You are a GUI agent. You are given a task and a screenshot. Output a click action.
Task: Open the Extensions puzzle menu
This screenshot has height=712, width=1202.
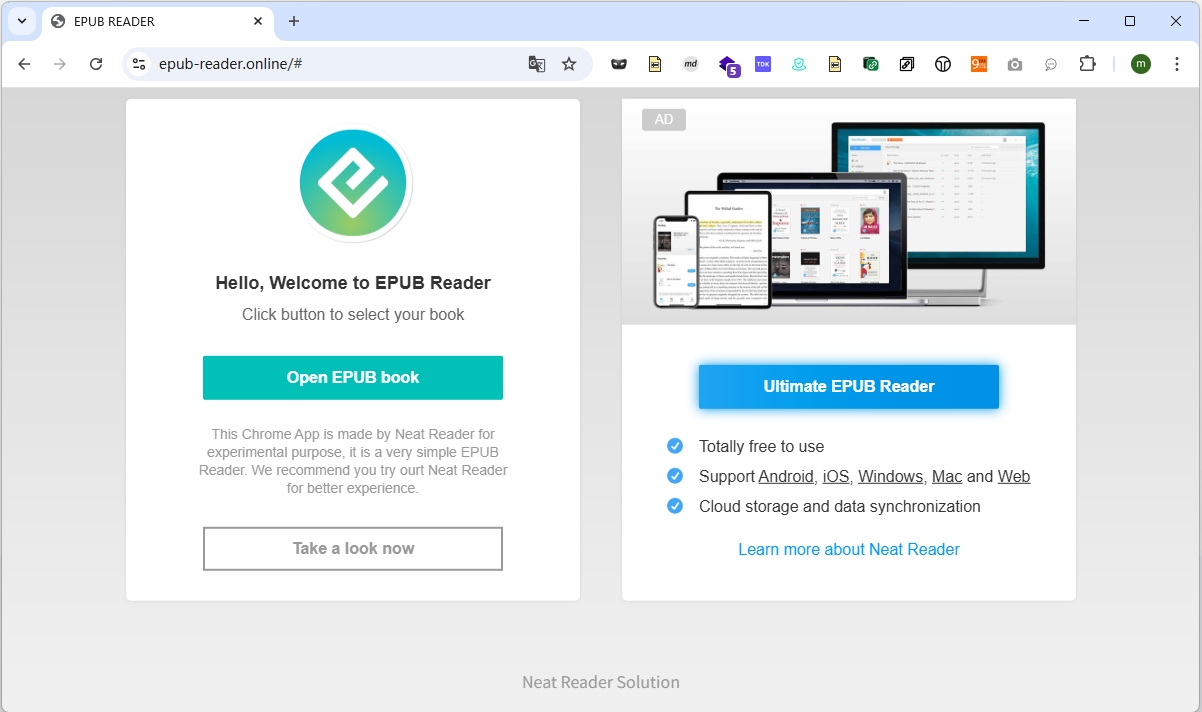(1087, 64)
